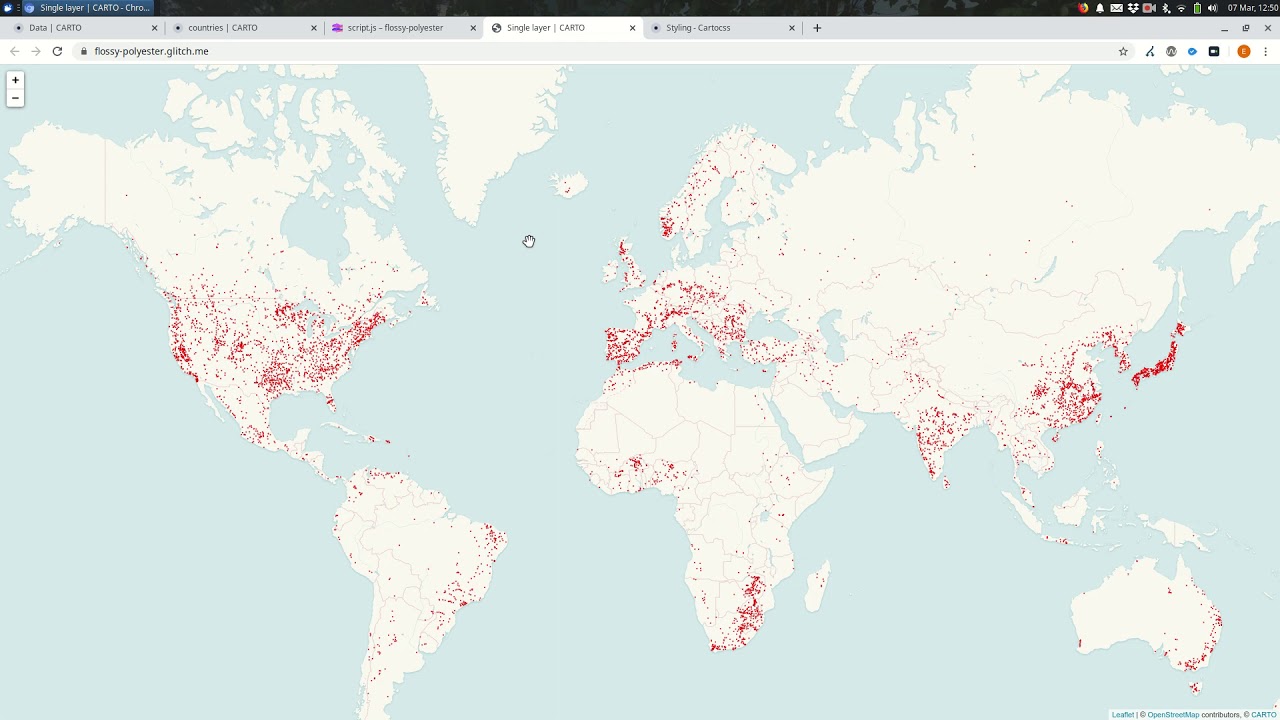Open the blue checkmark extension

(1192, 51)
